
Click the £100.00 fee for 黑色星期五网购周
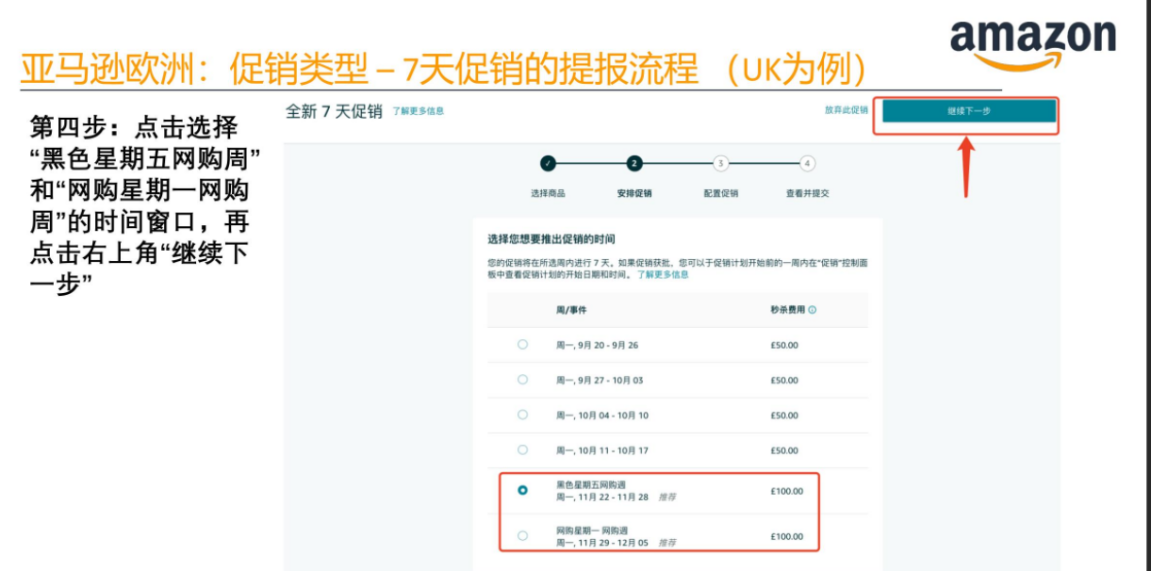coord(786,491)
